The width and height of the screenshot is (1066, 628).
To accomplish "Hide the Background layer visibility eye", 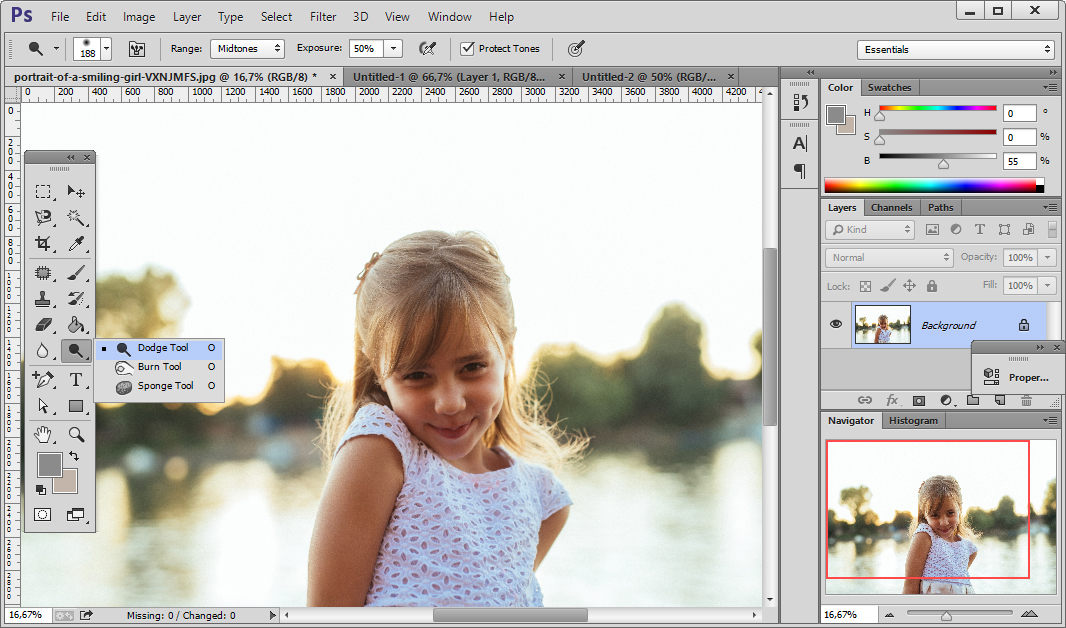I will [x=836, y=324].
